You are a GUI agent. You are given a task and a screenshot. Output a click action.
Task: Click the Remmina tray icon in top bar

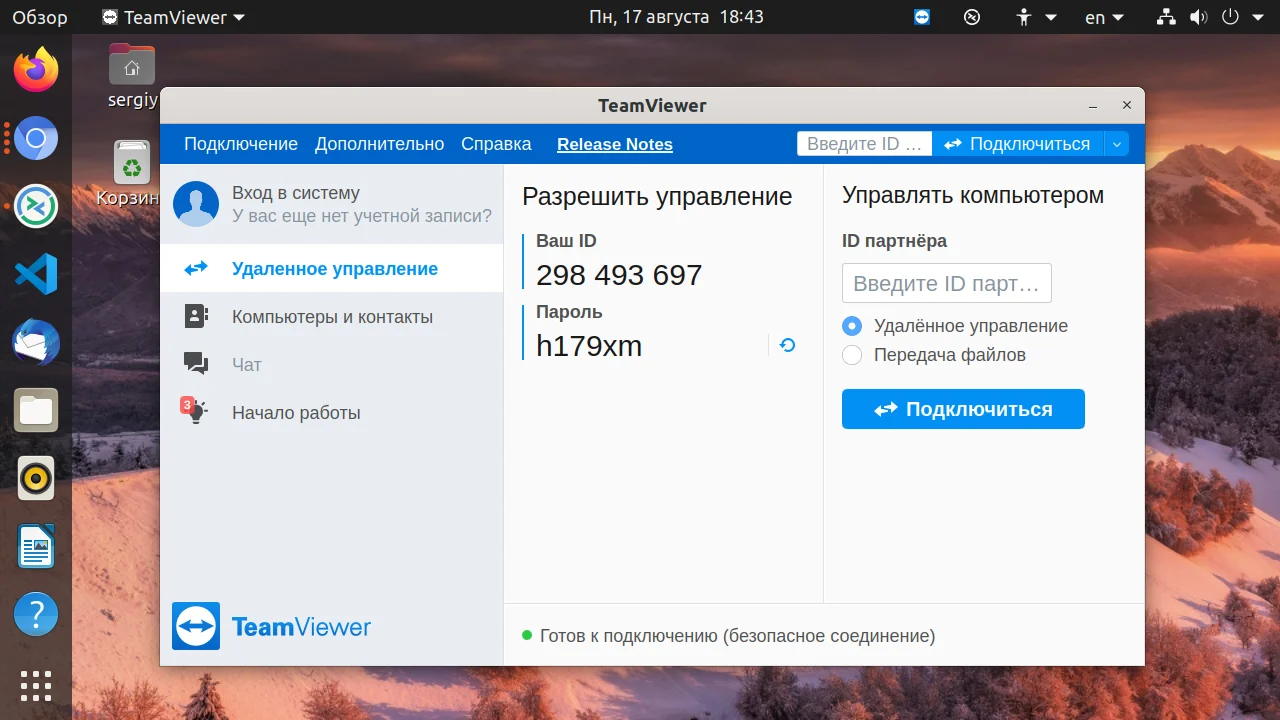pos(972,17)
